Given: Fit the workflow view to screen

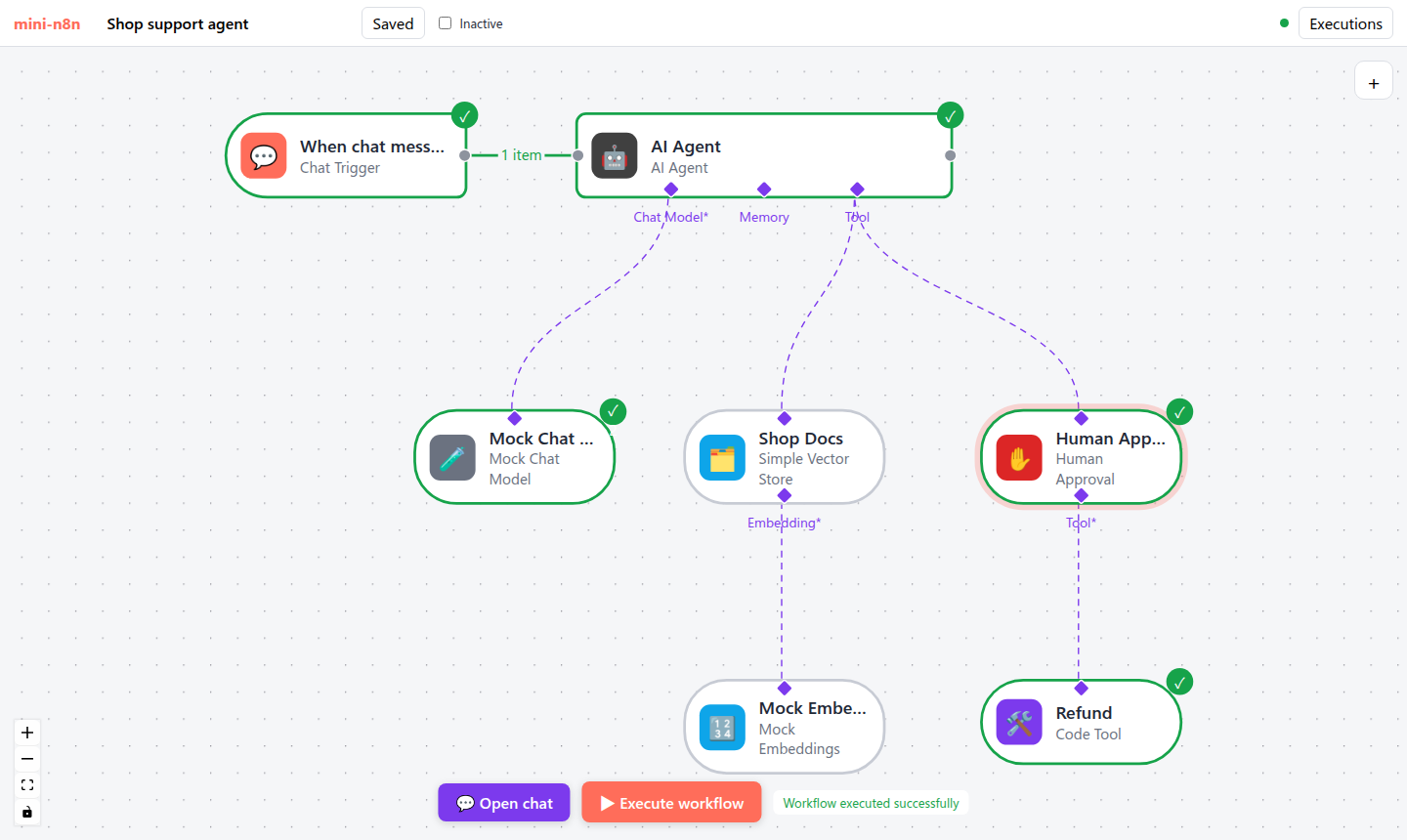Looking at the screenshot, I should pyautogui.click(x=27, y=785).
